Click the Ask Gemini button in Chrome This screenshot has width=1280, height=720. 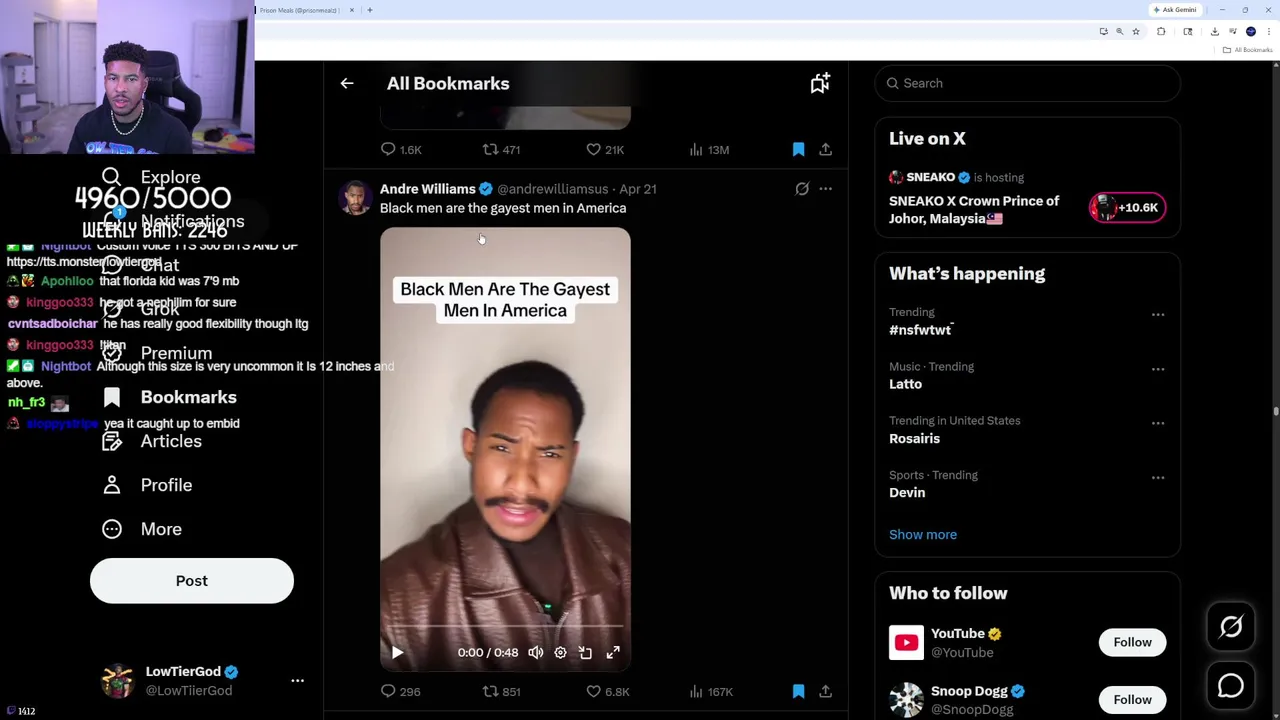(1175, 10)
